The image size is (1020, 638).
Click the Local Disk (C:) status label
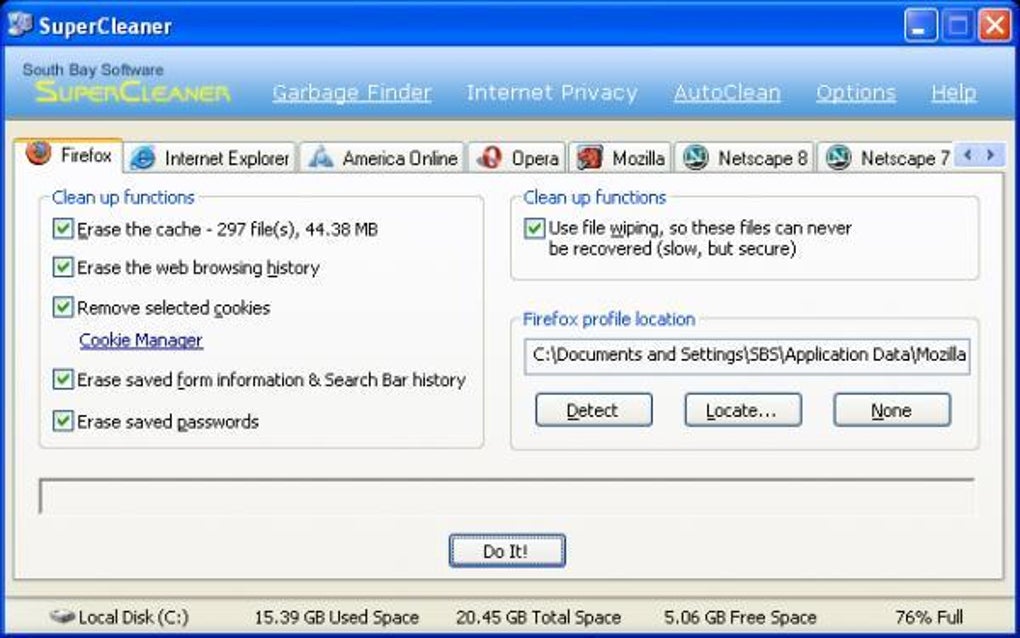tap(133, 617)
